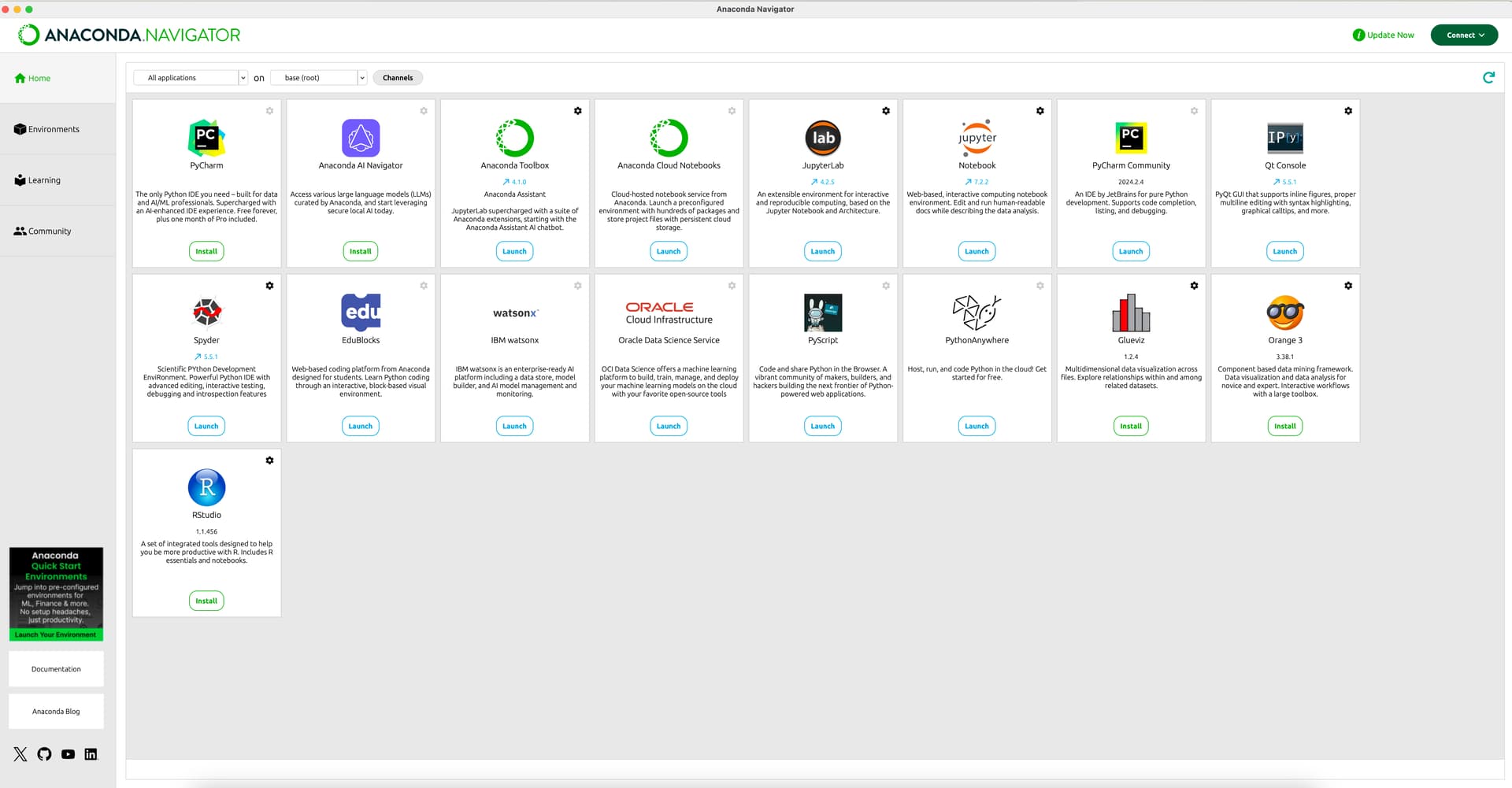Install Orange 3
Viewport: 1512px width, 788px height.
pos(1285,426)
